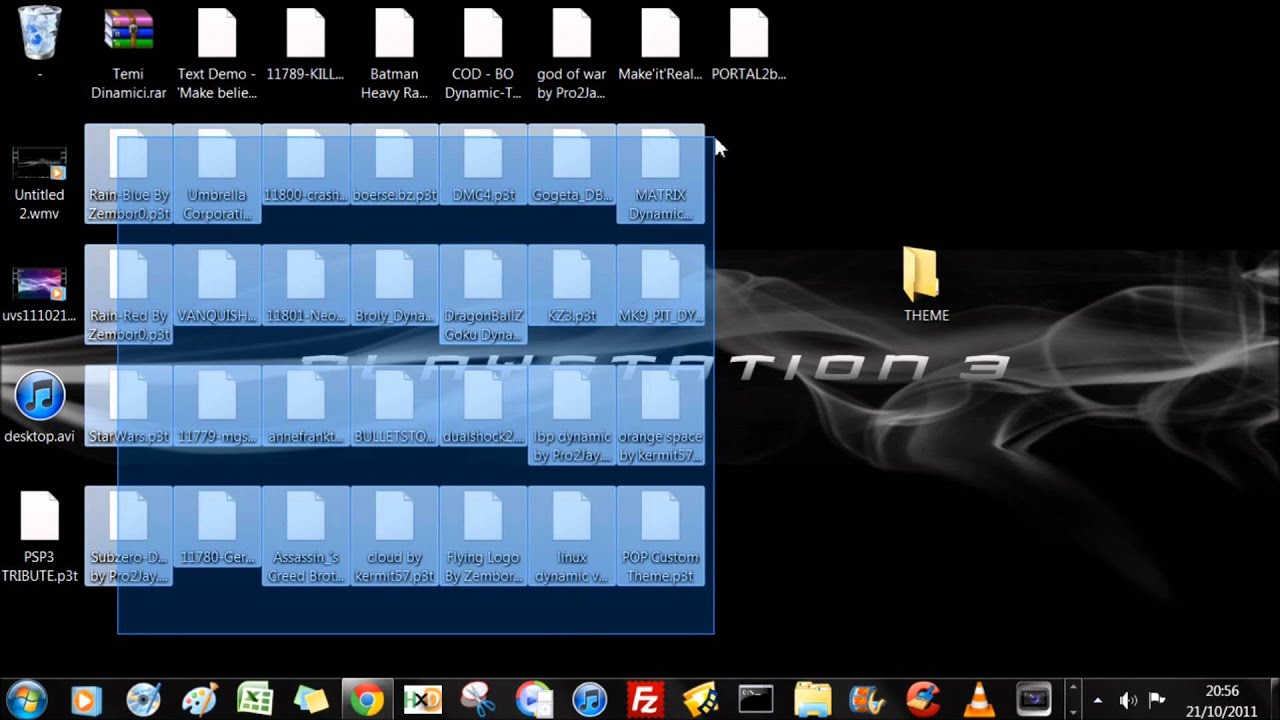
Task: Select the Flying Logo By Zembor... file
Action: click(x=483, y=536)
